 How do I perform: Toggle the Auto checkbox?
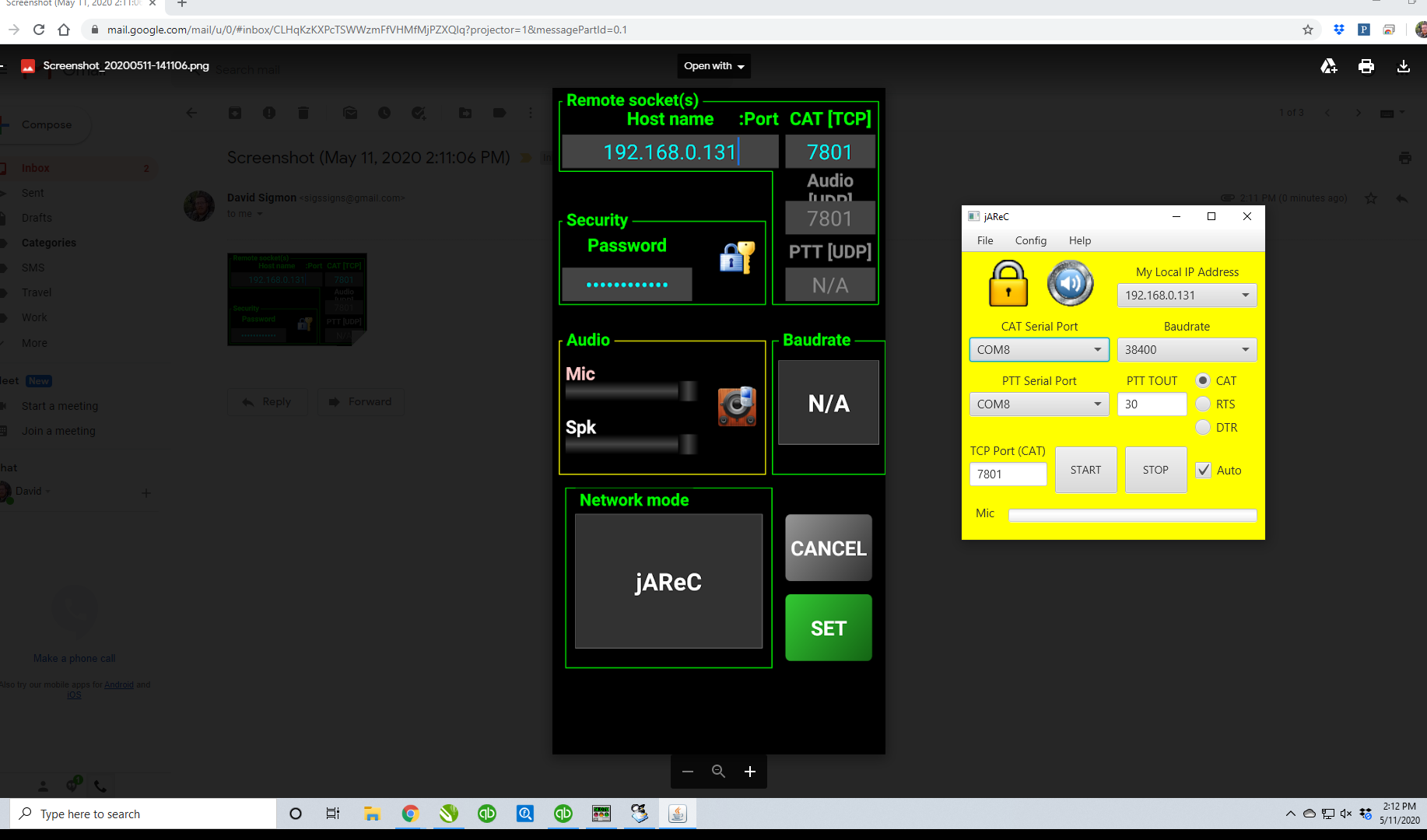coord(1203,470)
